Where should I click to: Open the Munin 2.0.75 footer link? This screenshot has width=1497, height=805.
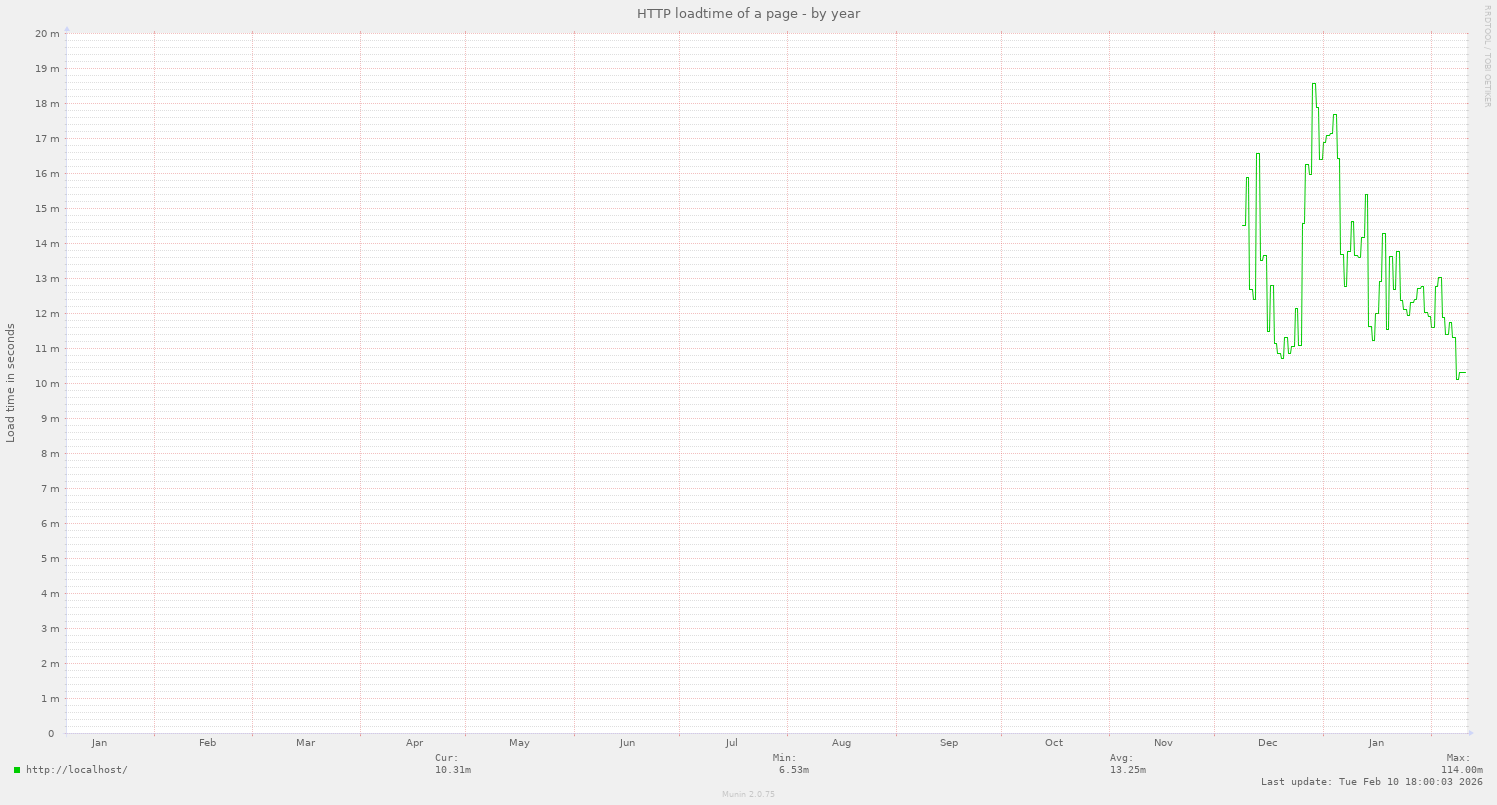click(x=747, y=794)
